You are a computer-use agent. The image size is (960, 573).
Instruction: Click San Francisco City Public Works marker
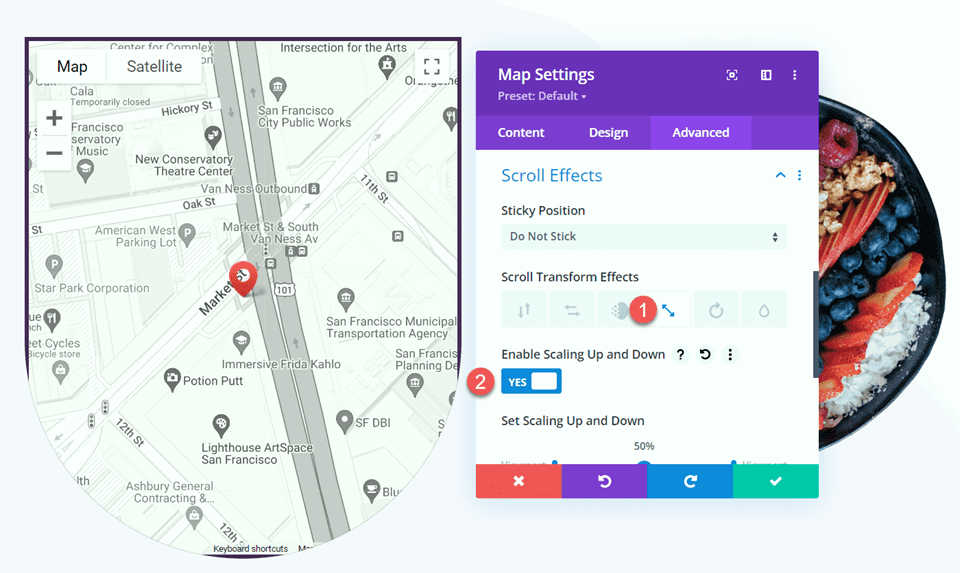(278, 89)
